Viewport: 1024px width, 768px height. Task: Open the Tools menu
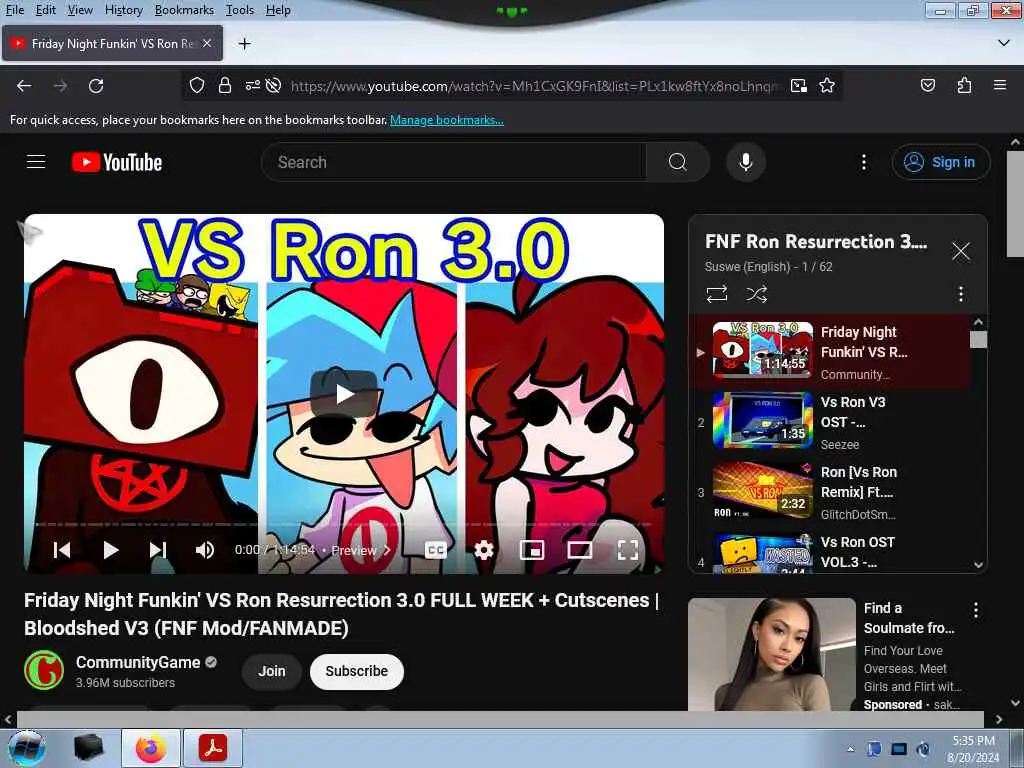tap(240, 10)
